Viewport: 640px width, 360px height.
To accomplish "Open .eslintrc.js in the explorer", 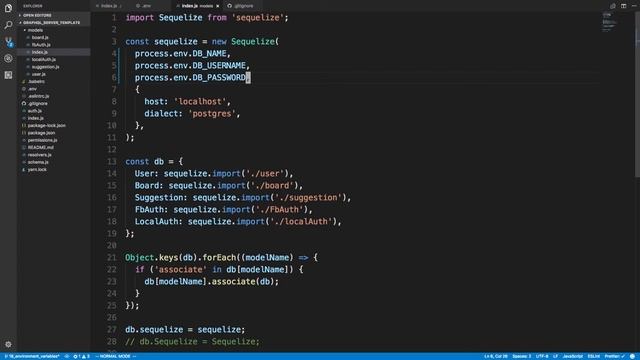I will point(38,96).
